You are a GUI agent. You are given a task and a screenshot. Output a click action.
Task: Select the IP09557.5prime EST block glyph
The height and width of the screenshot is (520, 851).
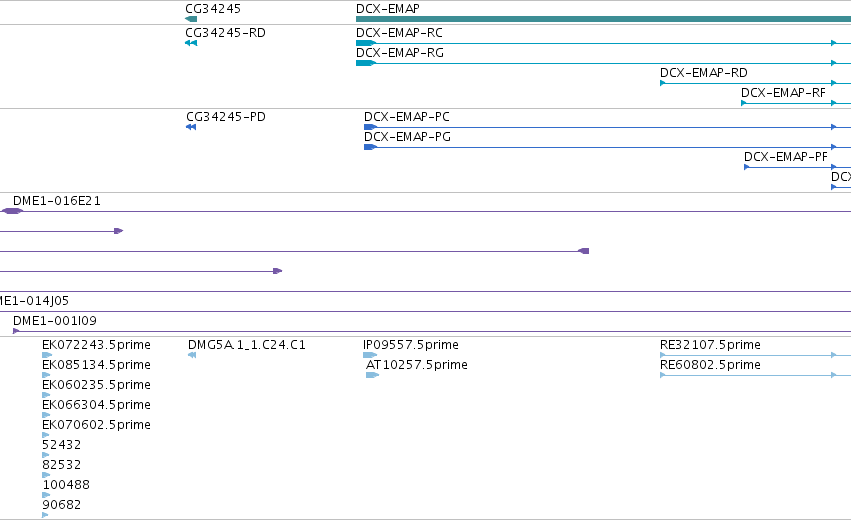[x=370, y=355]
